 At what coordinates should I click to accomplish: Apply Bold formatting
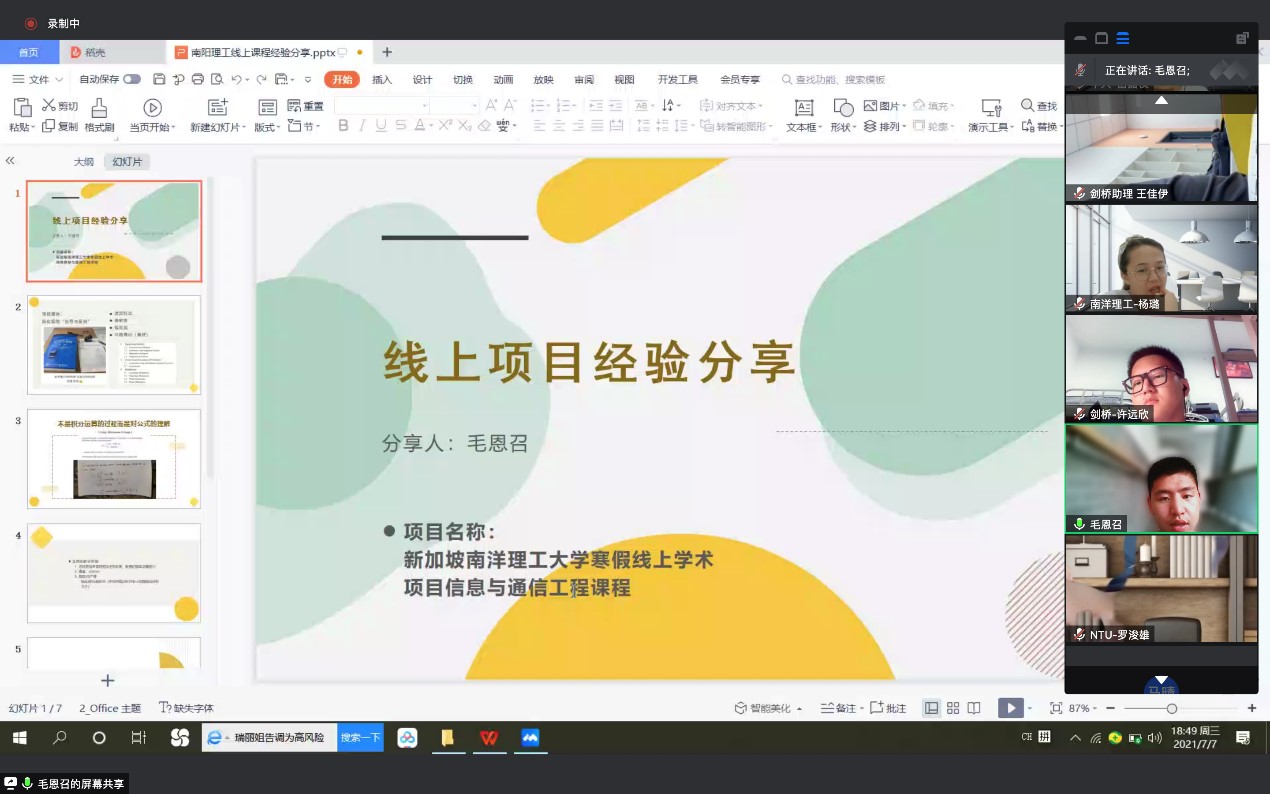click(x=343, y=126)
